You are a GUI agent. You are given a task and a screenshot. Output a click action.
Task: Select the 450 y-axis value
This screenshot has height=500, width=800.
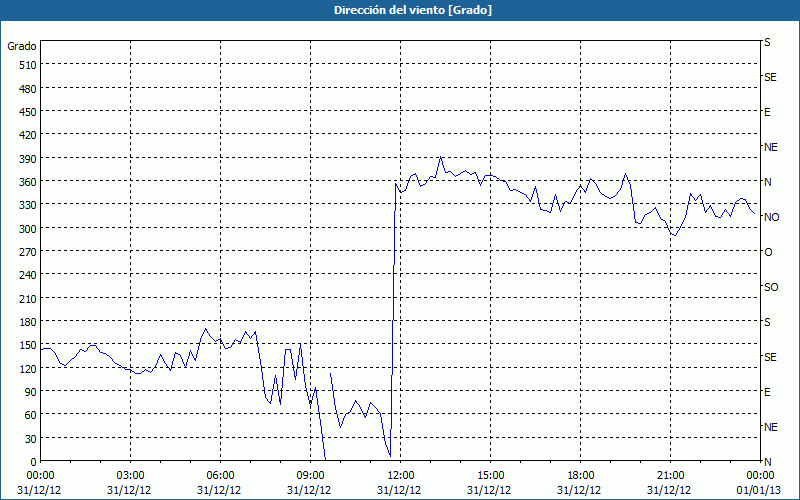(x=28, y=112)
